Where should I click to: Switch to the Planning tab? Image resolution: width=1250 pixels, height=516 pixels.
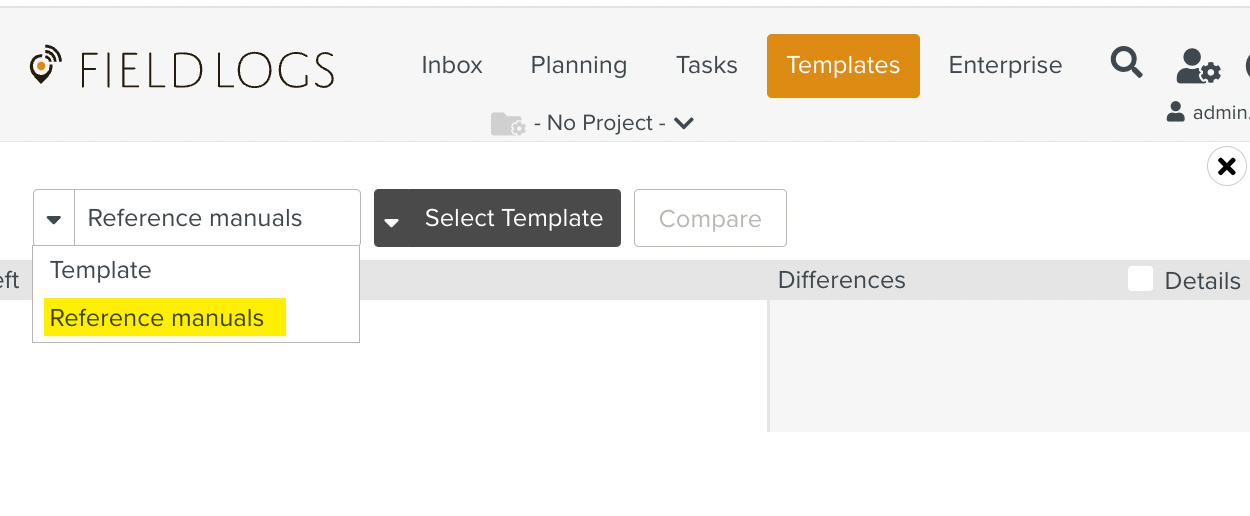[x=579, y=66]
